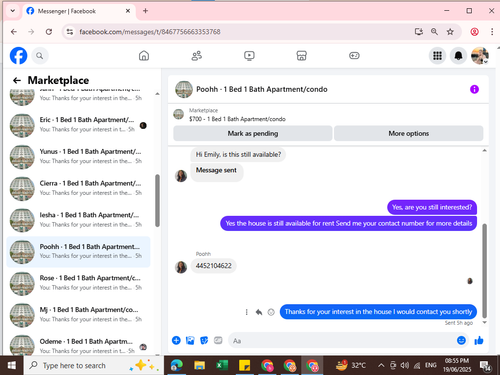Open Chrome profile icon
Screen dimensions: 500x375
(x=474, y=32)
